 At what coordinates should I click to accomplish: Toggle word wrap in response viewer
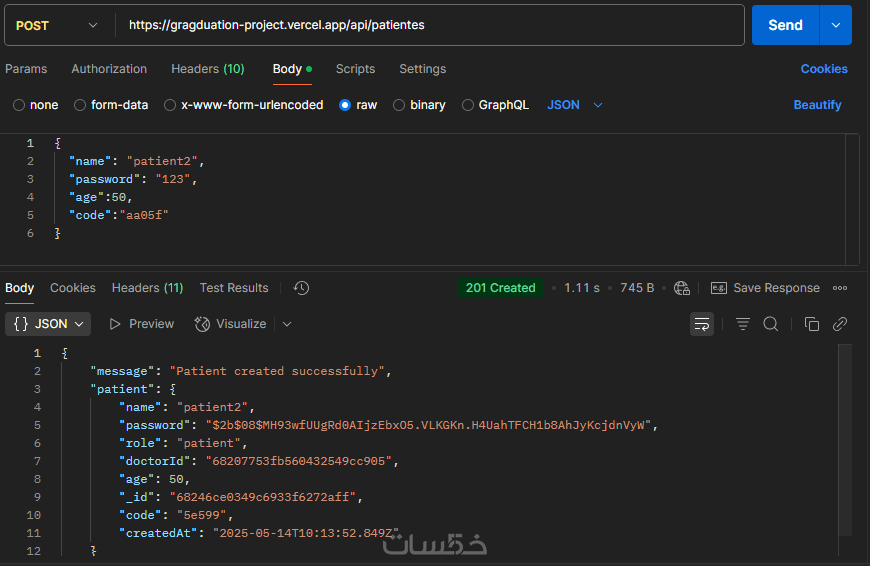coord(702,324)
